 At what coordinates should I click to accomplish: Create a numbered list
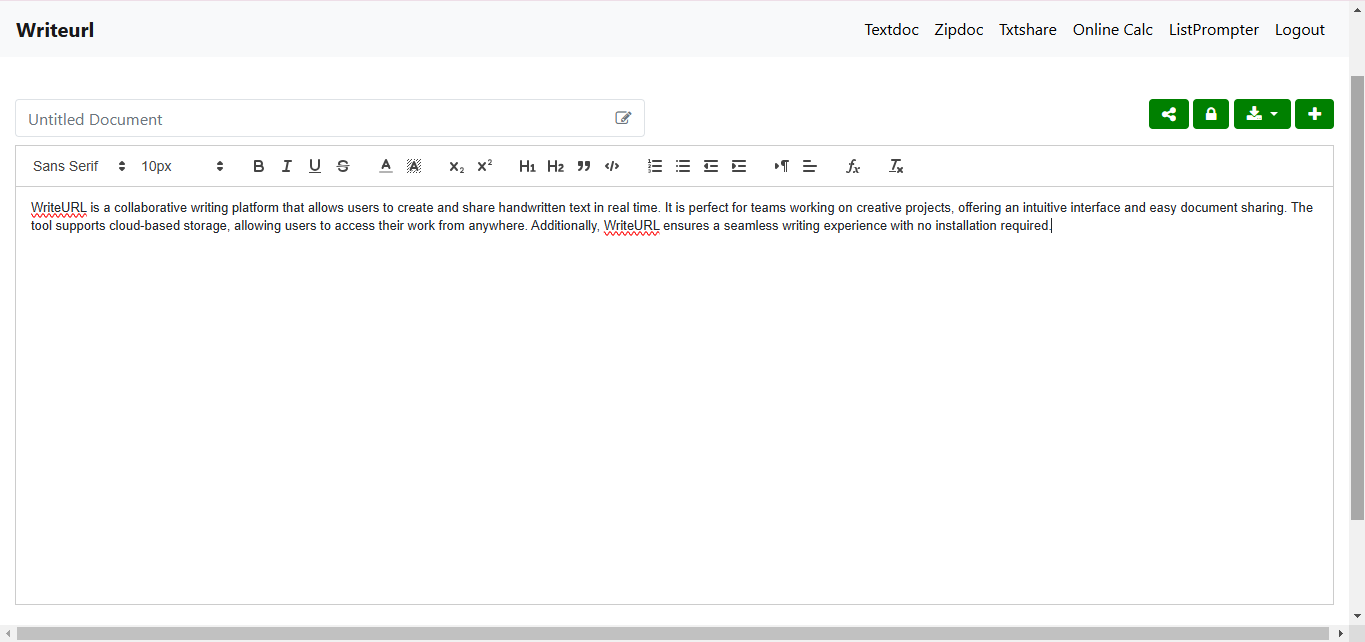click(x=655, y=166)
